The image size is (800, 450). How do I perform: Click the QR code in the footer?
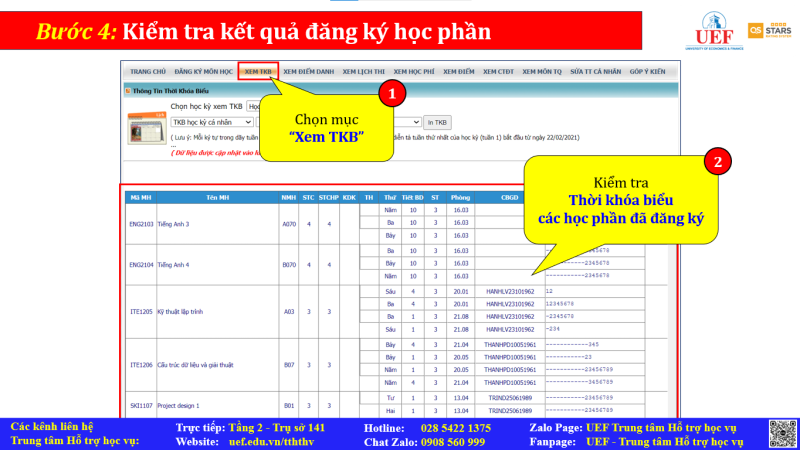click(781, 433)
